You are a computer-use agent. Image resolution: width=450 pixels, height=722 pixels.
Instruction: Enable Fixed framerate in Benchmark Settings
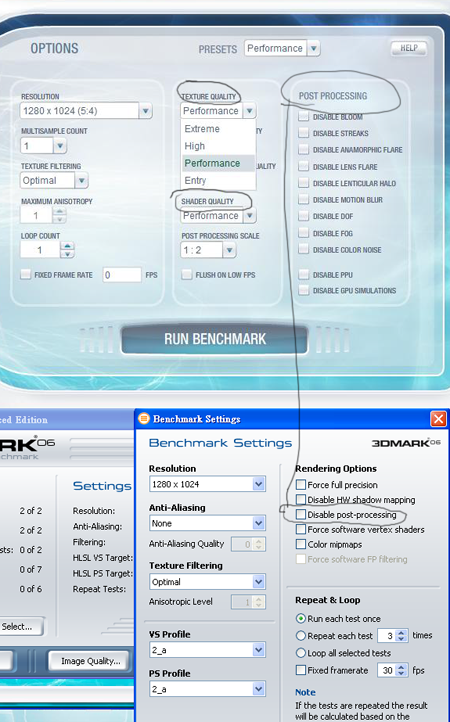301,670
